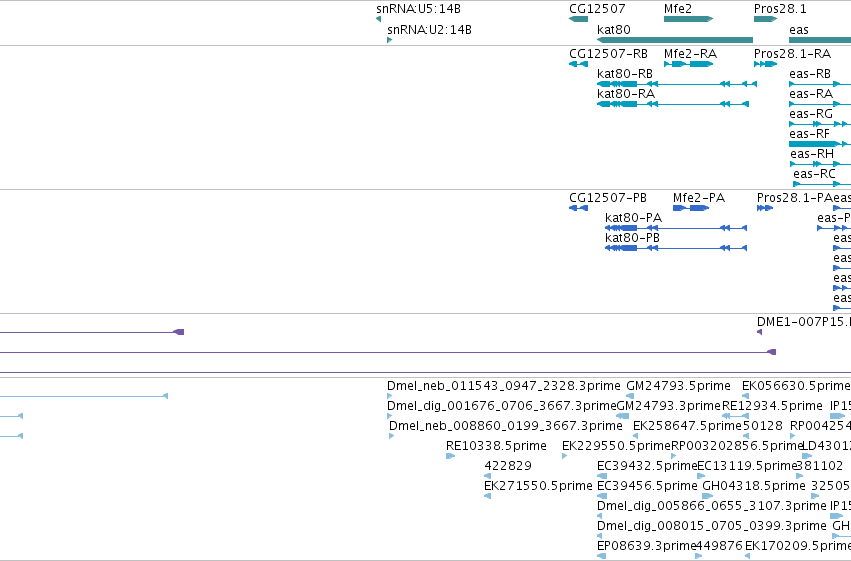
Task: Click the CG12507 gene bar
Action: [578, 20]
